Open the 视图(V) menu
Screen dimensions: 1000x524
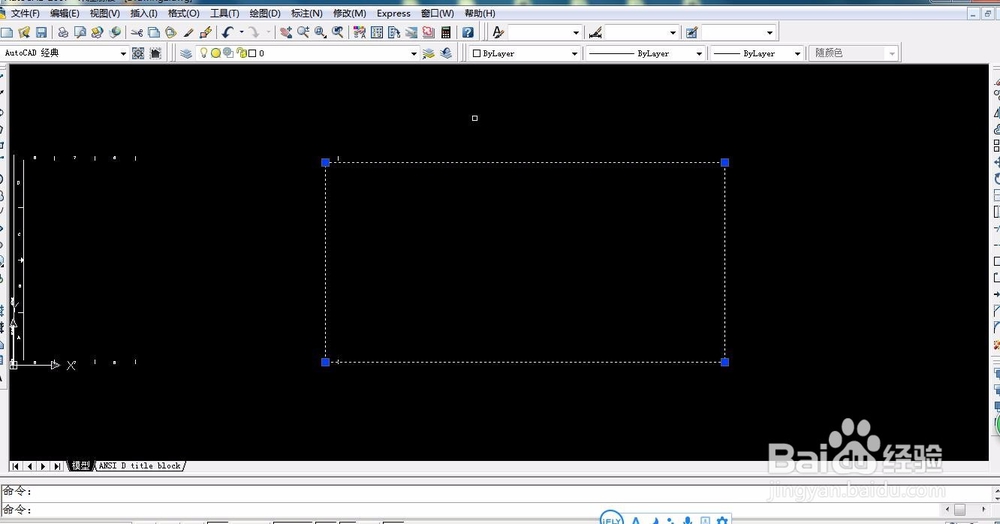105,13
